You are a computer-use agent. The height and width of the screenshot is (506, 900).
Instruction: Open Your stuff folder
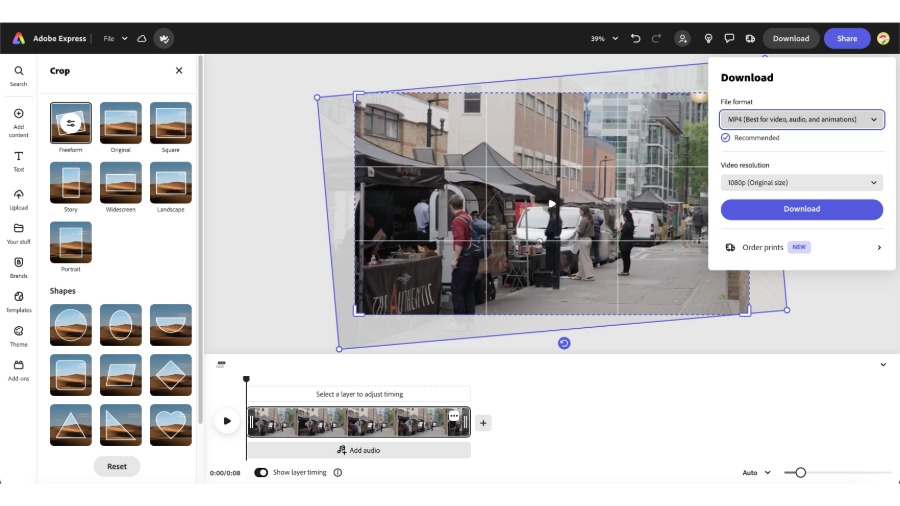(x=18, y=233)
